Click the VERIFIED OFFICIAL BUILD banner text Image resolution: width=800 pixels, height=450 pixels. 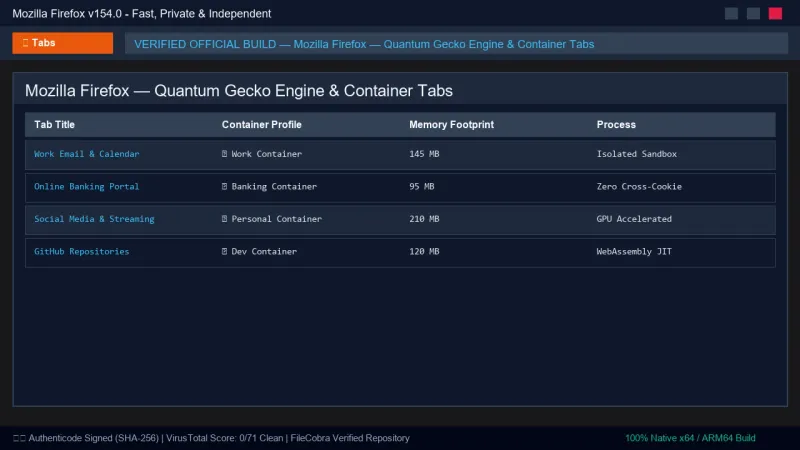pos(364,44)
